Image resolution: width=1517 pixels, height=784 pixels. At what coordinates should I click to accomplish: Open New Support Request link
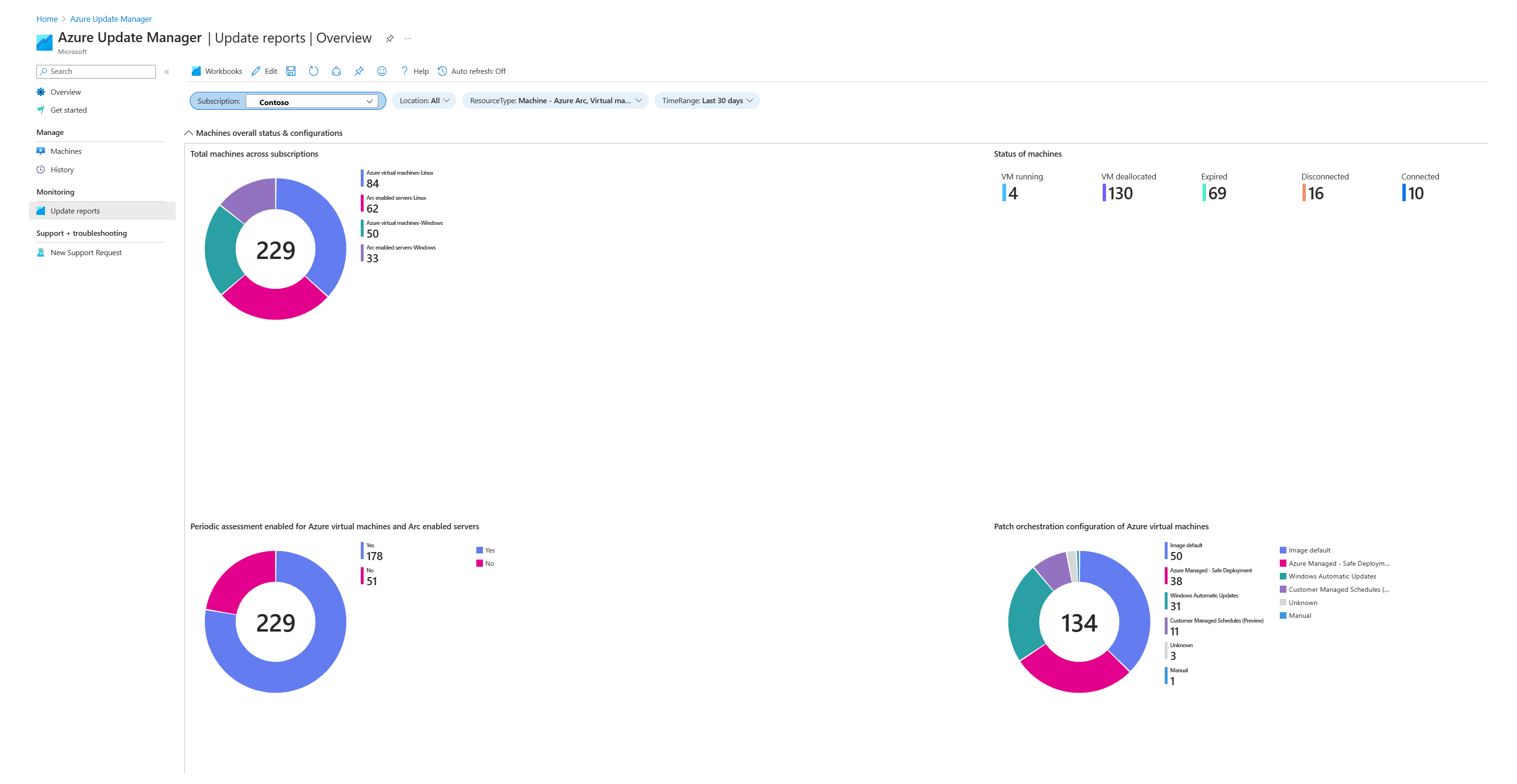point(86,252)
